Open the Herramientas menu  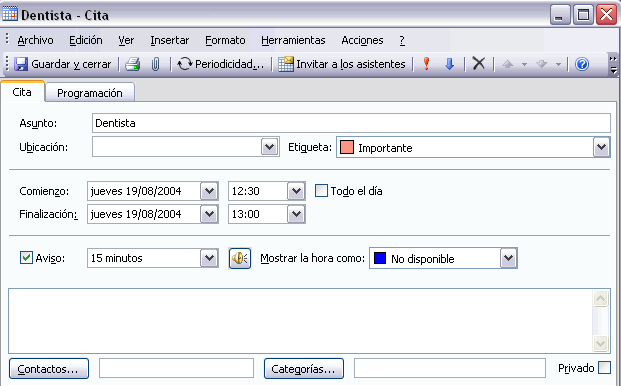pyautogui.click(x=293, y=40)
